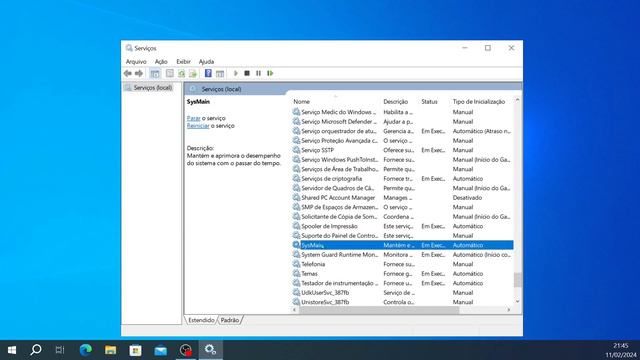The height and width of the screenshot is (360, 640).
Task: Click the Temas service gear icon
Action: tap(296, 273)
